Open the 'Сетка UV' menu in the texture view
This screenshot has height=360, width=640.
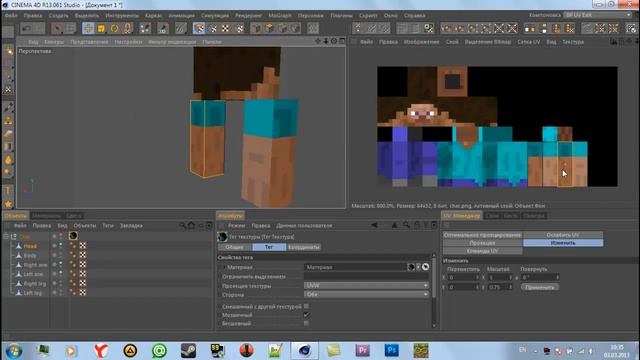click(529, 42)
